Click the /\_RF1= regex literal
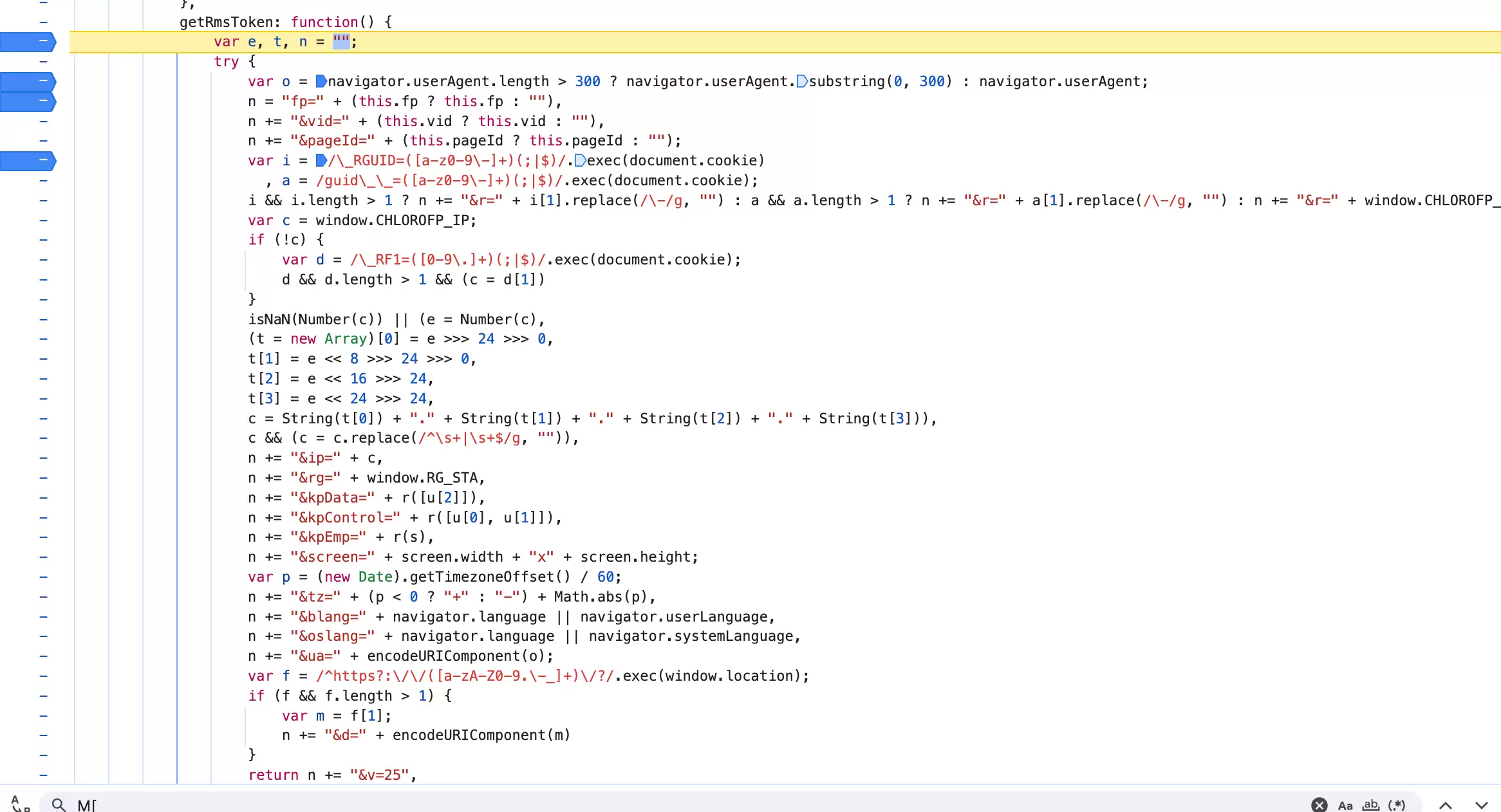1501x812 pixels. tap(448, 259)
